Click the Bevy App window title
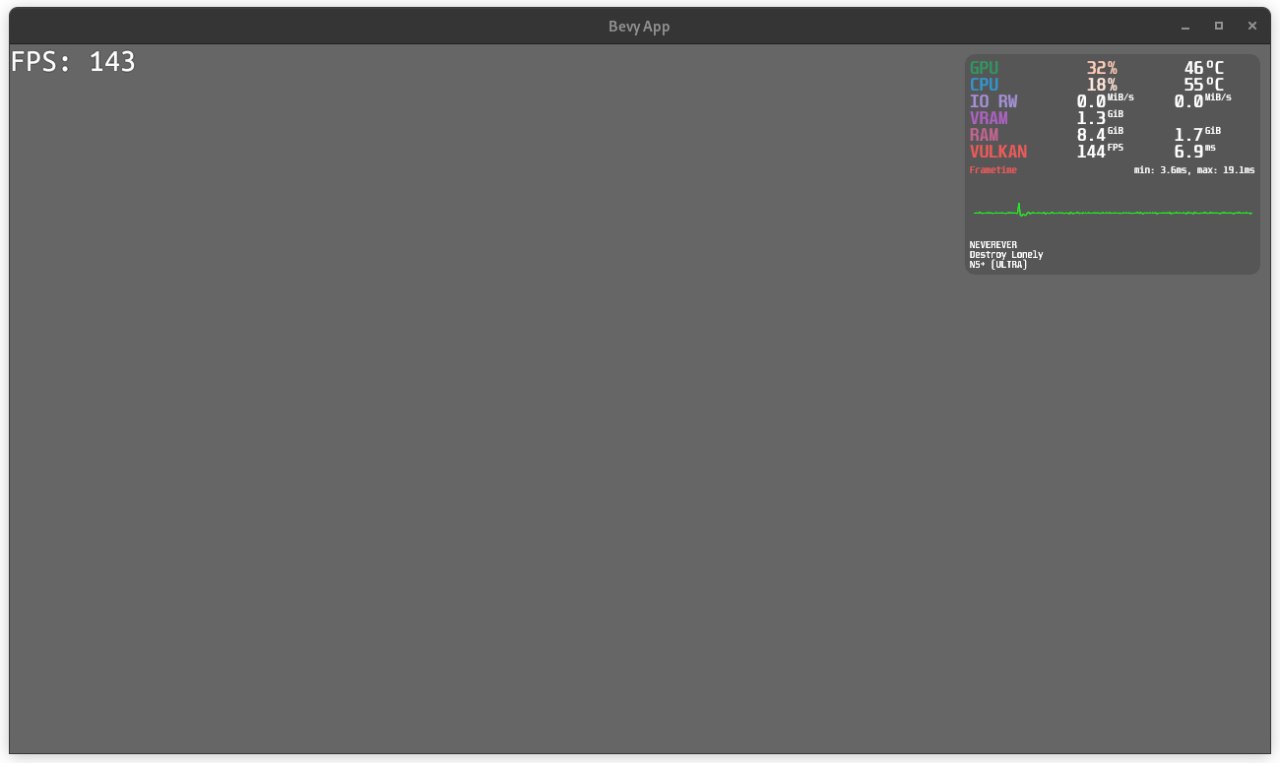This screenshot has height=763, width=1280. [x=639, y=27]
